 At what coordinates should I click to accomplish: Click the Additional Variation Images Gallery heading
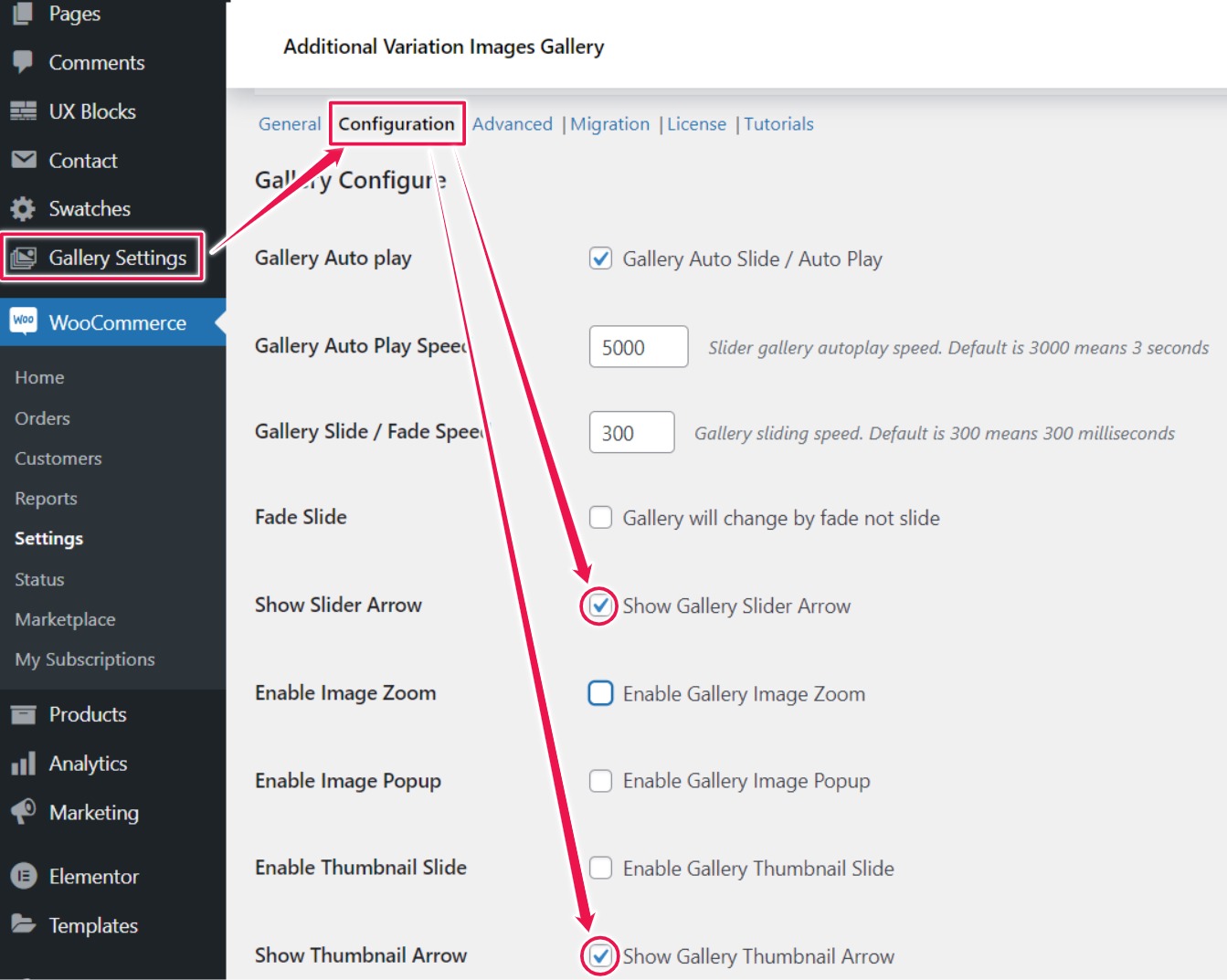pos(444,47)
